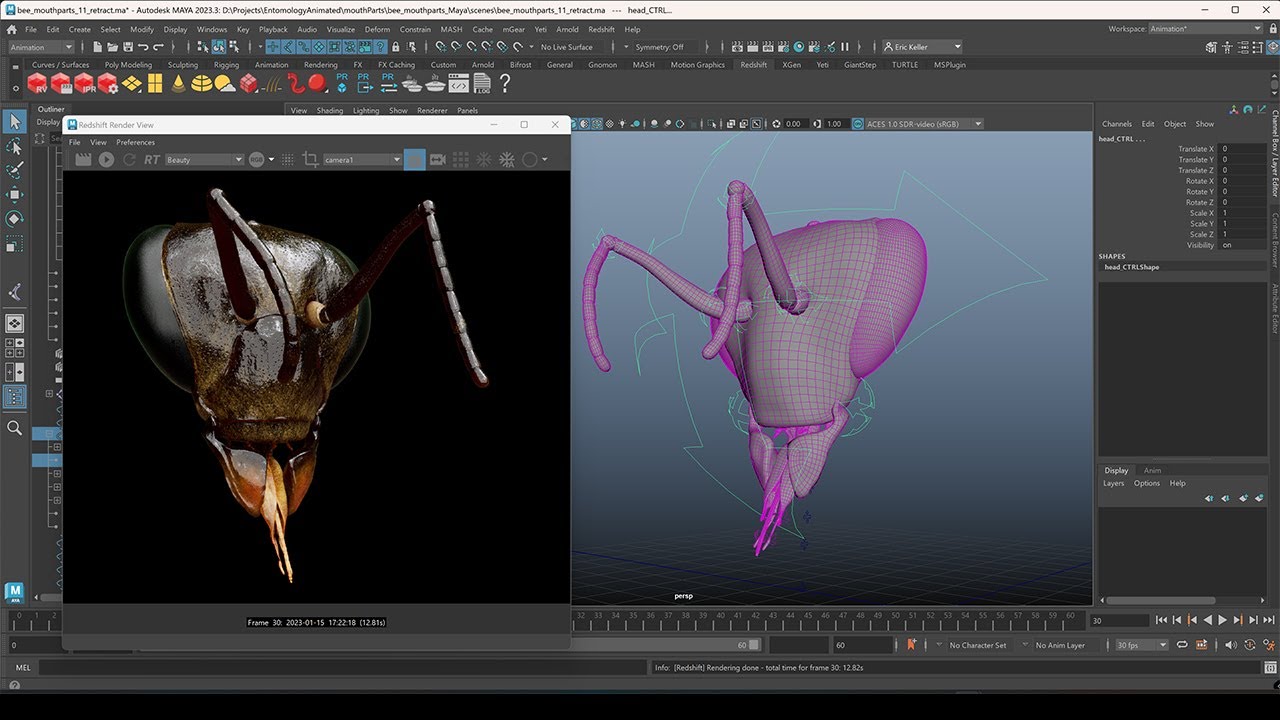Click the Redshift RV render view shelf icon
The image size is (1280, 720).
(x=37, y=83)
